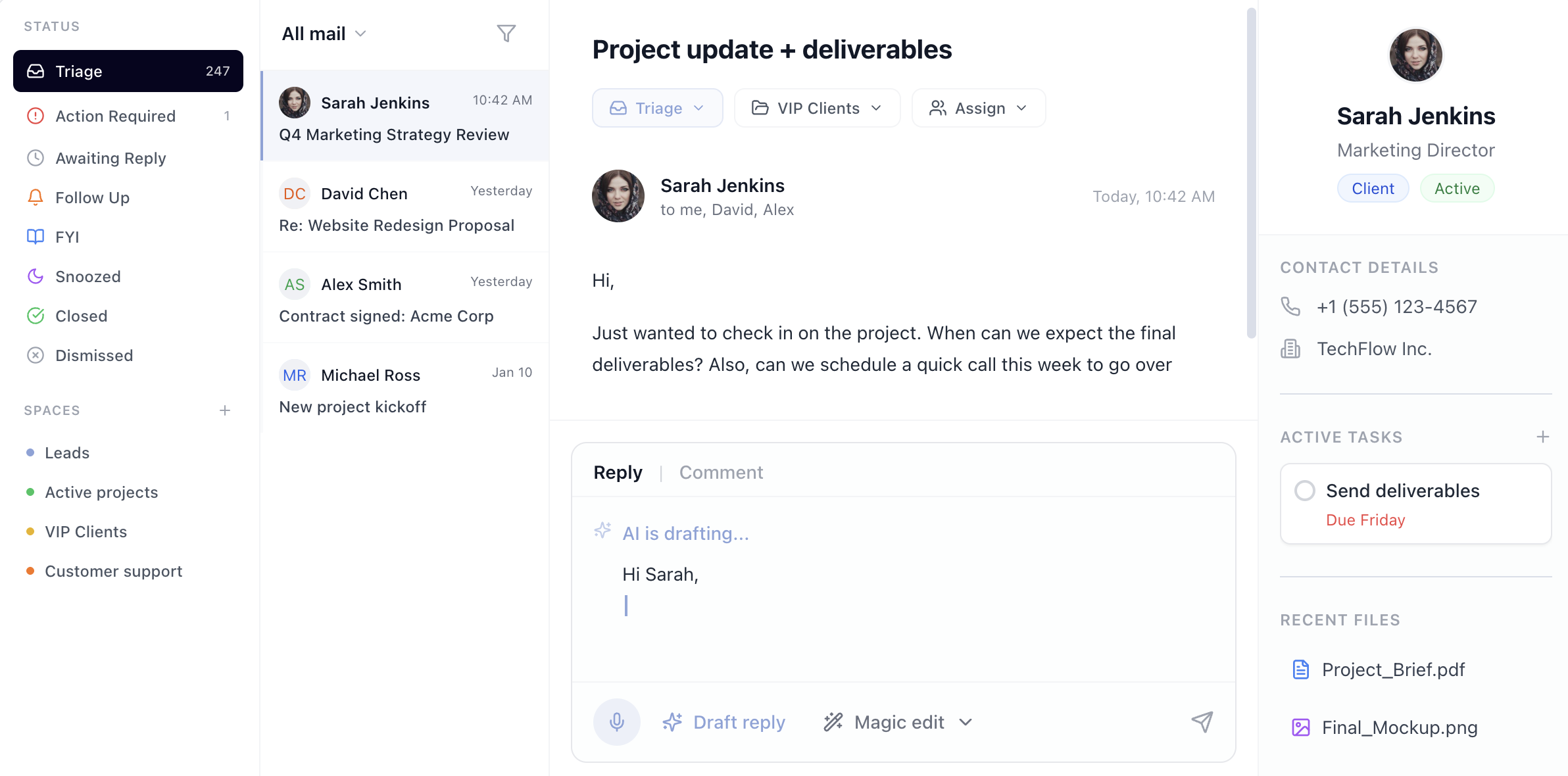Open the Project_Brief.pdf file icon
Screen dimensions: 1568x776
point(1300,669)
